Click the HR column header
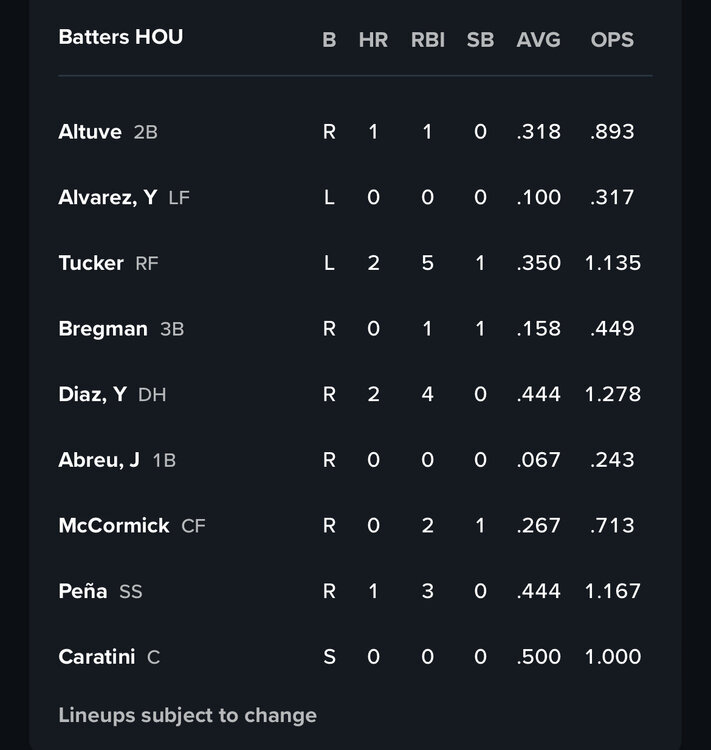Screen dimensions: 711x750 373,41
